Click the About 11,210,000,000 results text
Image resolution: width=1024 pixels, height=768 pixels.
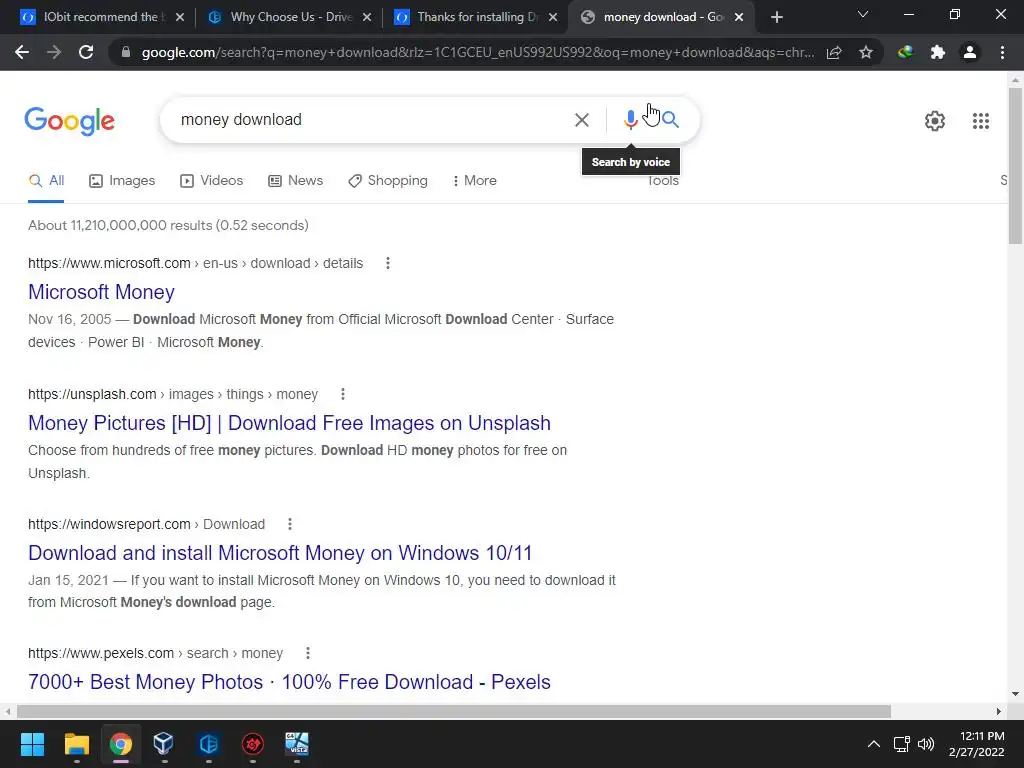pos(168,225)
